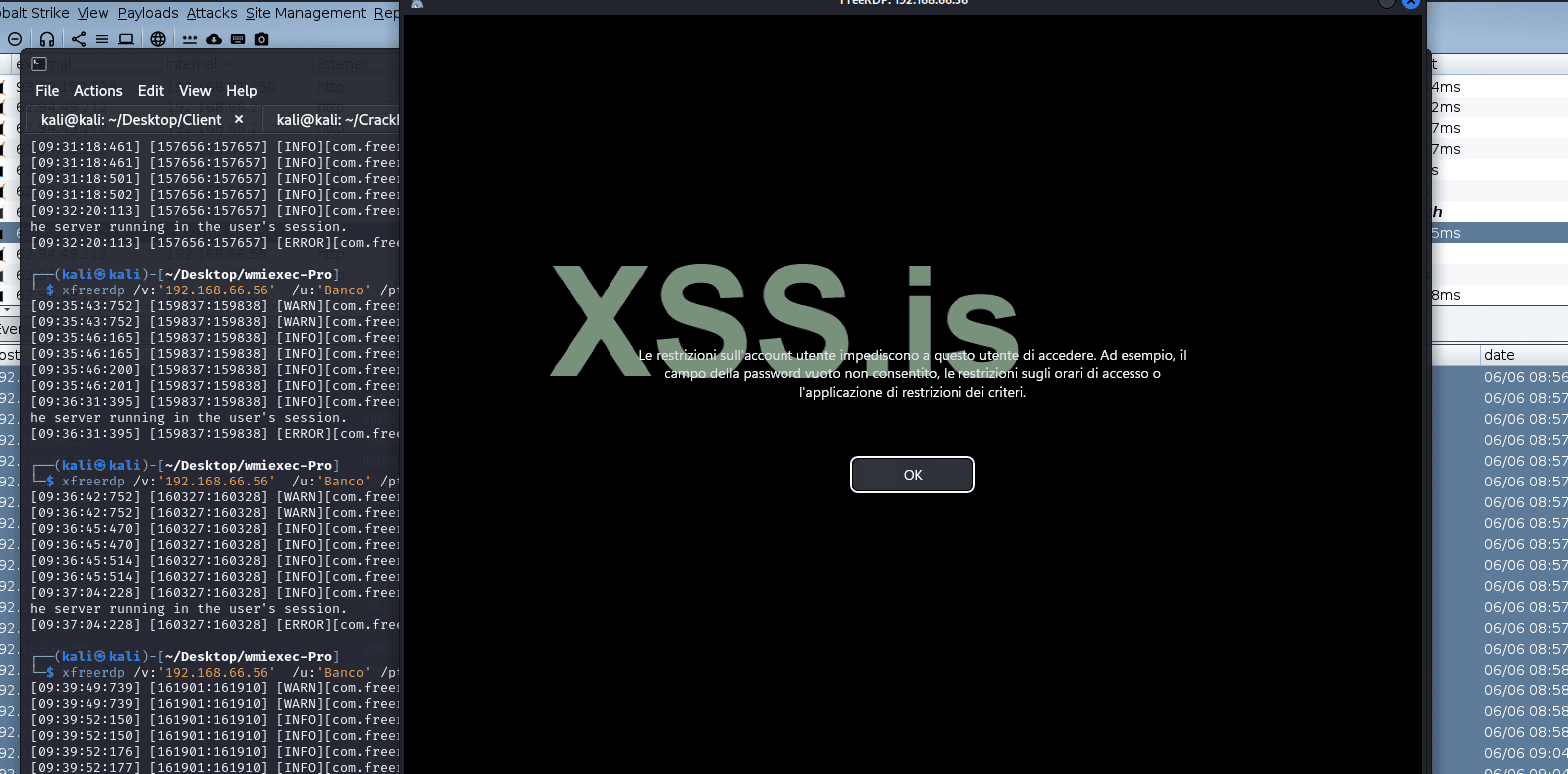Open the terminal Edit menu
Viewport: 1568px width, 774px height.
151,91
